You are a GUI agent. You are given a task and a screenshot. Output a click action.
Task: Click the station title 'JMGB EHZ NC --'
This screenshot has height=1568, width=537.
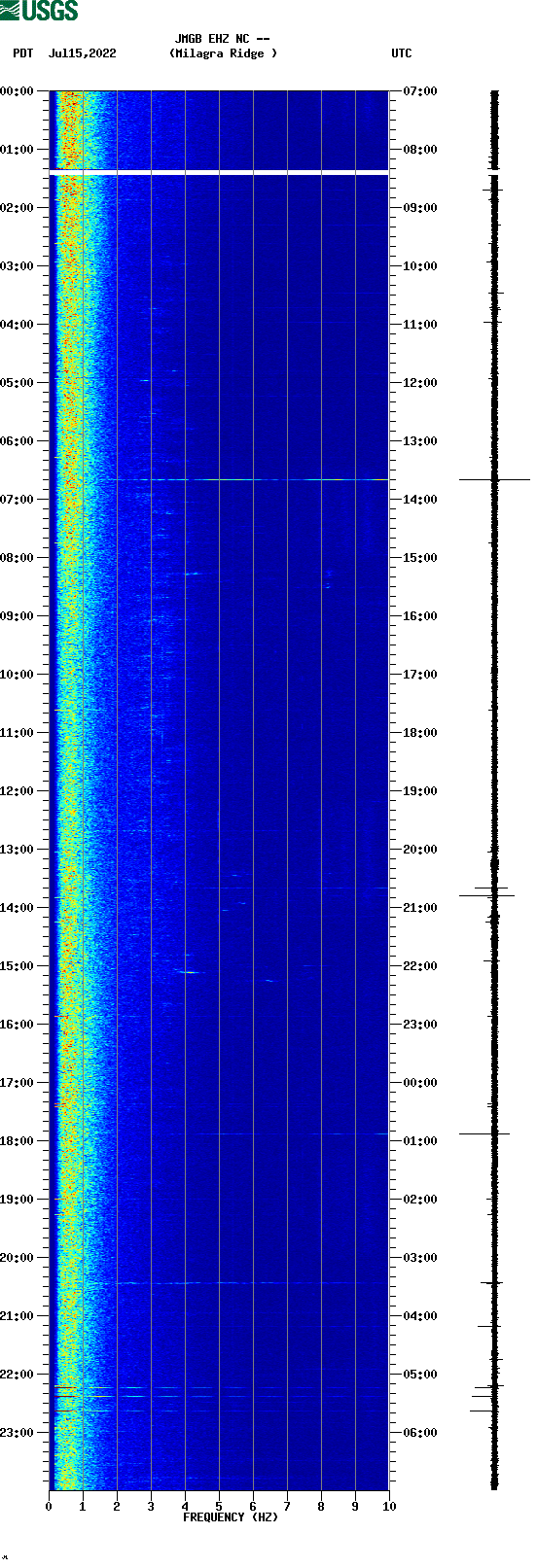pos(222,39)
